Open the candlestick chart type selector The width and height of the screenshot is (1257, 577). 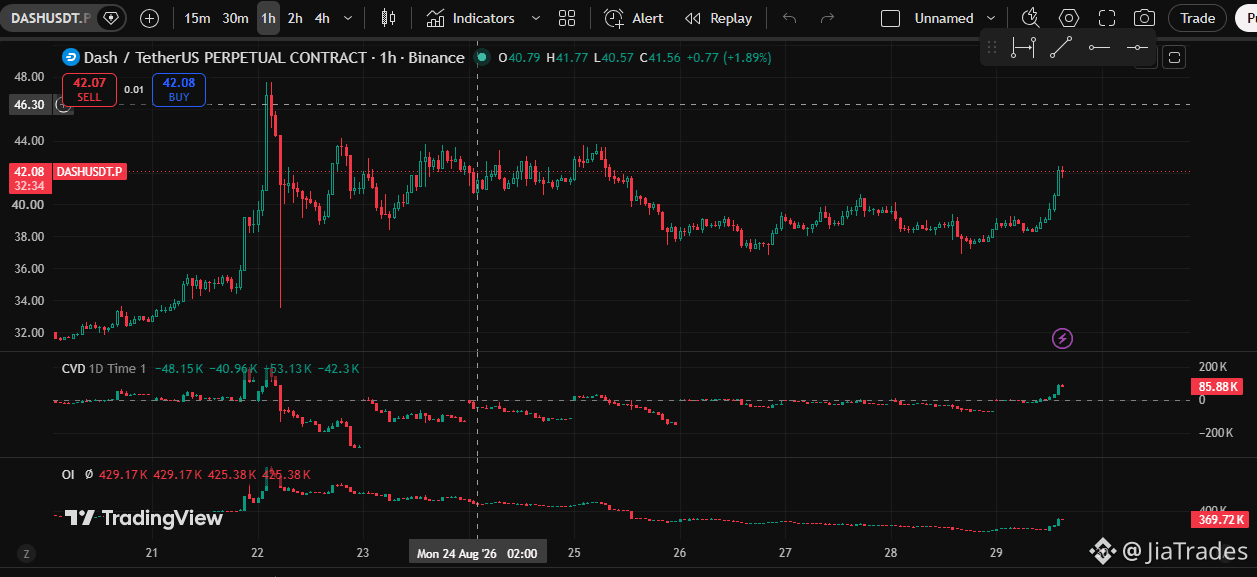coord(389,18)
